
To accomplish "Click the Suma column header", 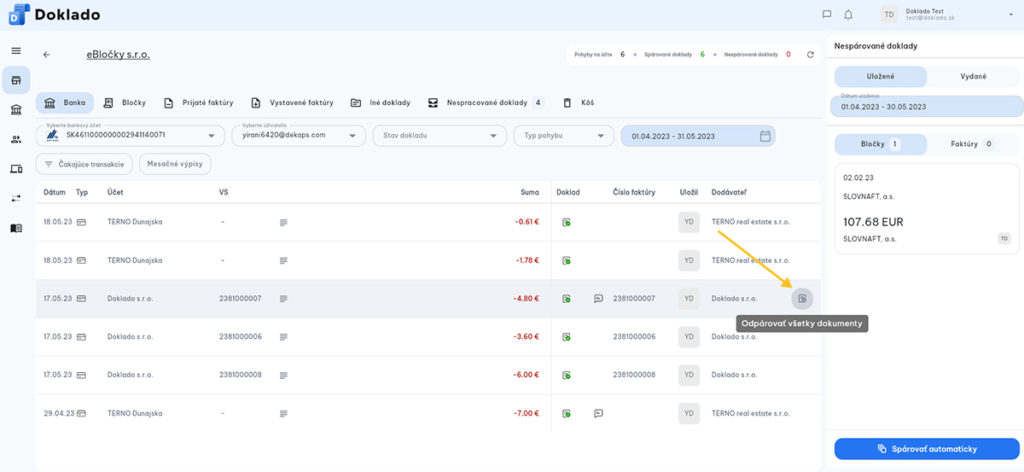I will [x=530, y=193].
